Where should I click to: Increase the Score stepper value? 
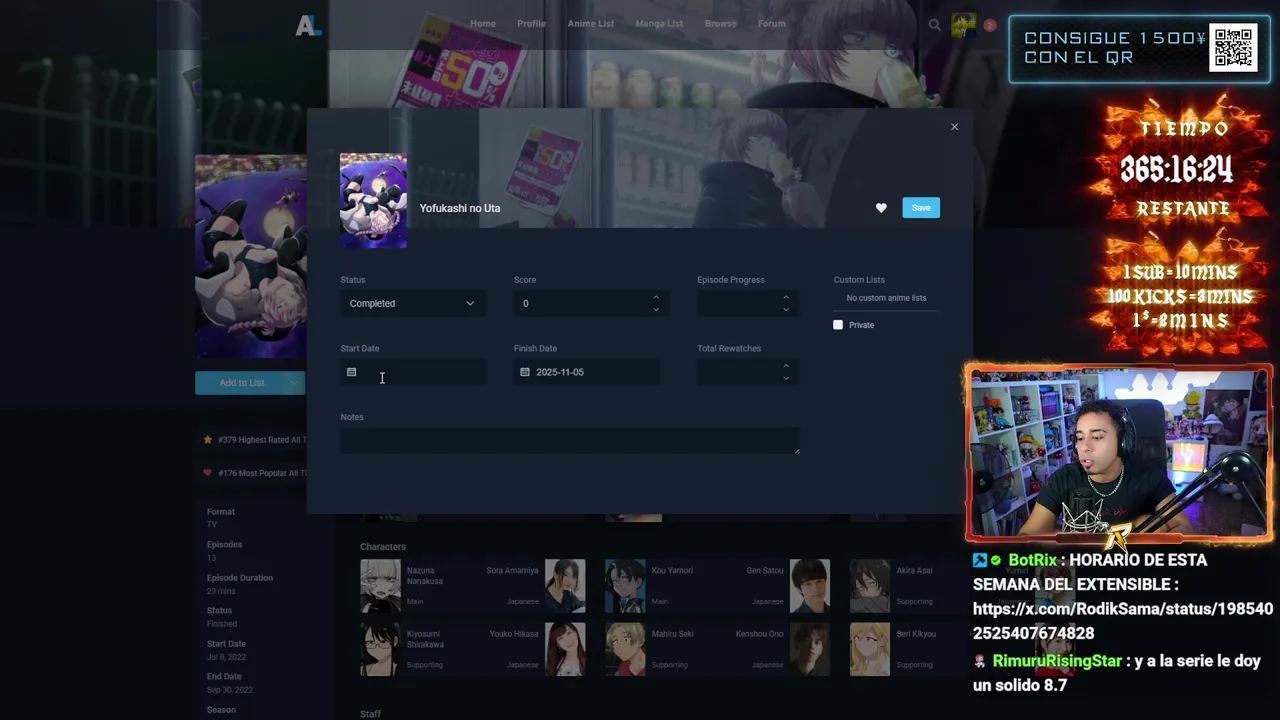click(x=656, y=297)
